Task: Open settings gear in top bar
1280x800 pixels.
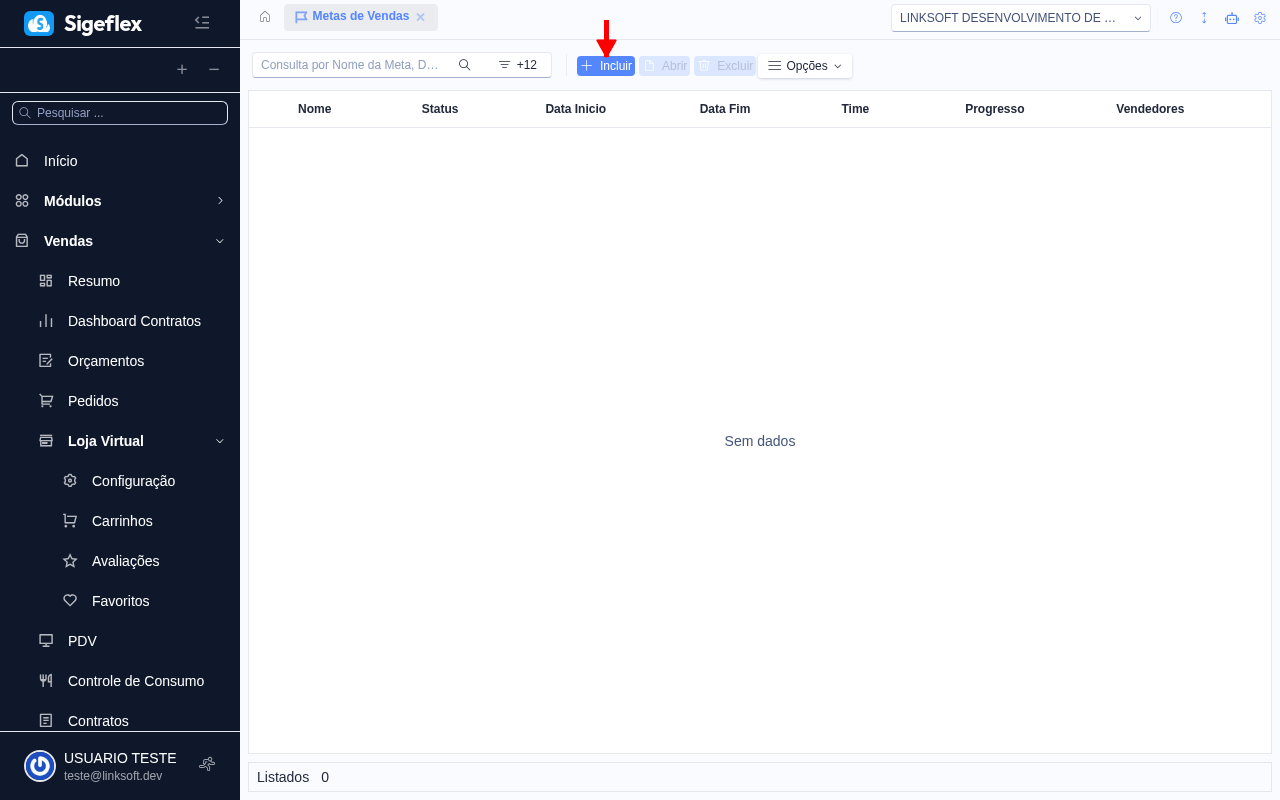Action: click(1260, 18)
